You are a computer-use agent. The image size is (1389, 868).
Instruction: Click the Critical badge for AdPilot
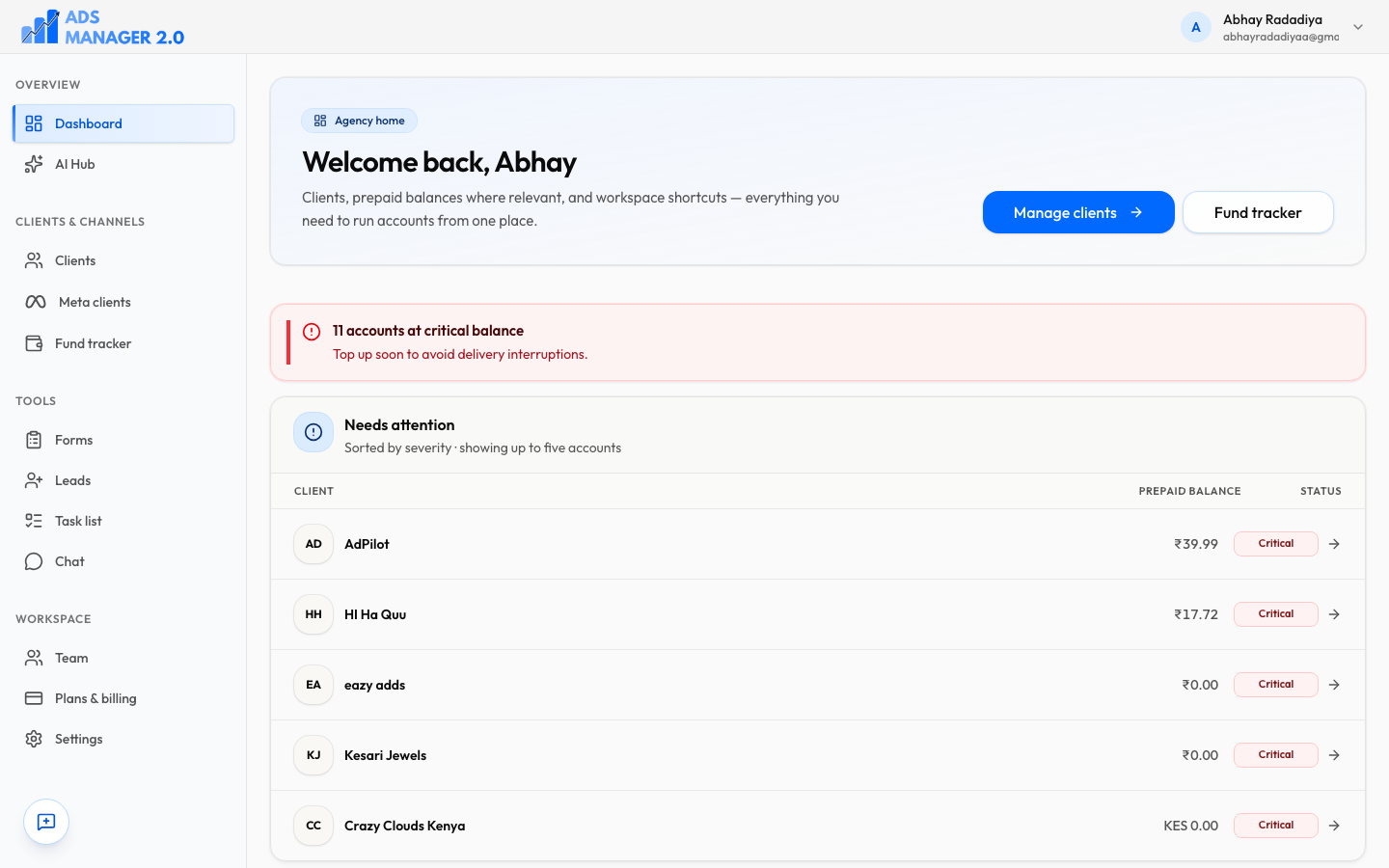pyautogui.click(x=1276, y=544)
